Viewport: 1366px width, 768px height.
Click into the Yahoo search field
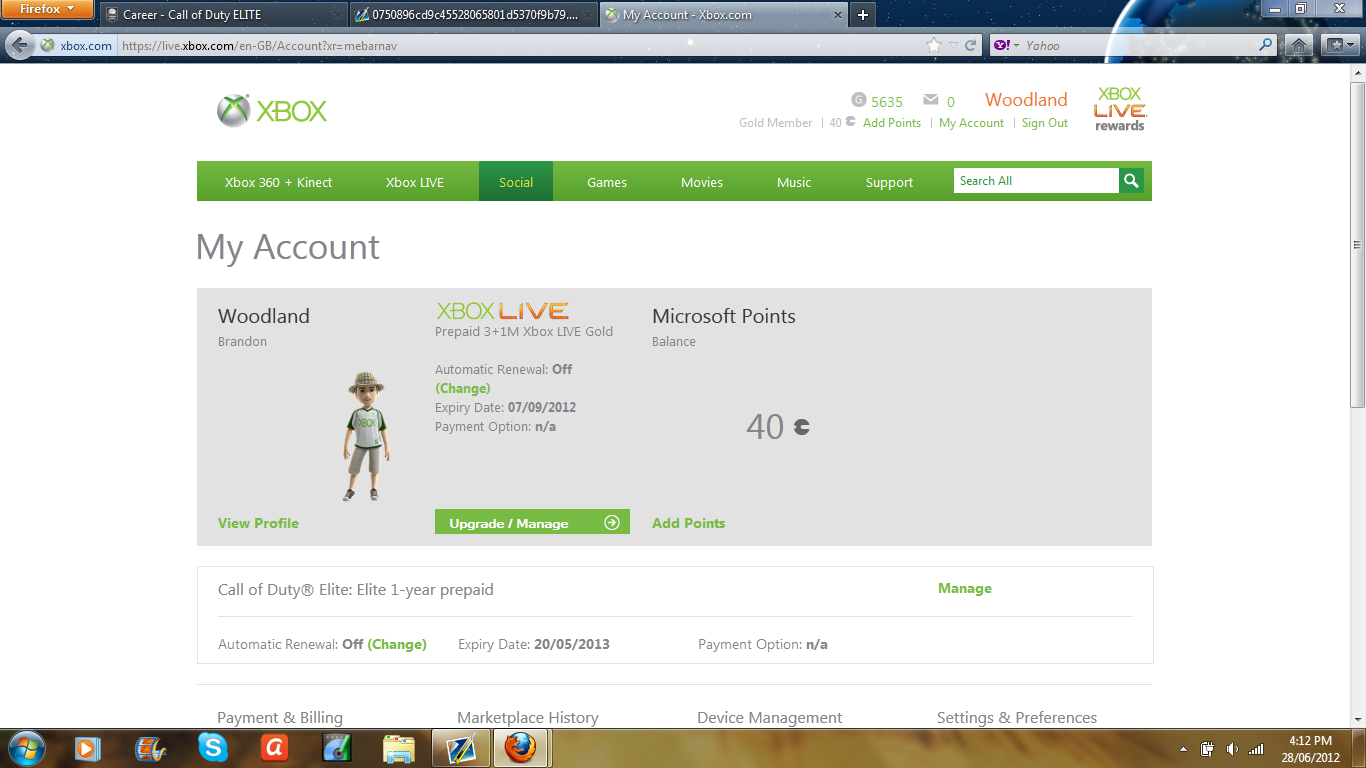tap(1140, 45)
